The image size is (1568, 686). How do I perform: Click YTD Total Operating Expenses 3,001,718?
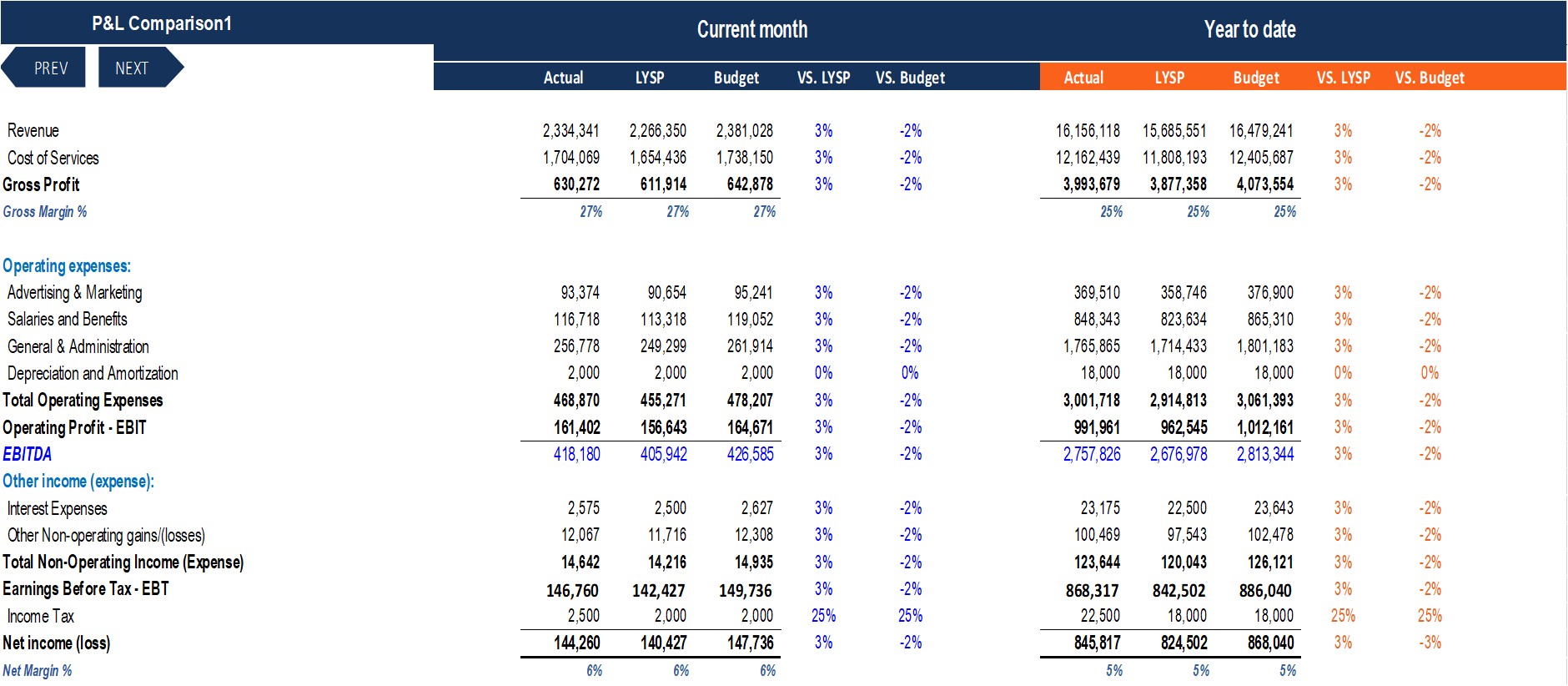pyautogui.click(x=1092, y=401)
